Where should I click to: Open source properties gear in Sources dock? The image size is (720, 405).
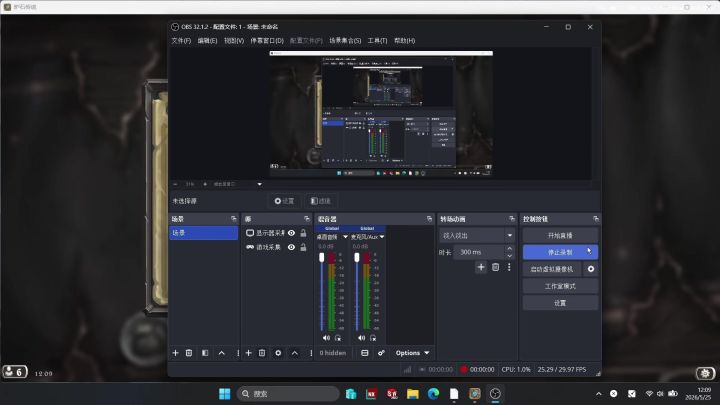pyautogui.click(x=278, y=353)
